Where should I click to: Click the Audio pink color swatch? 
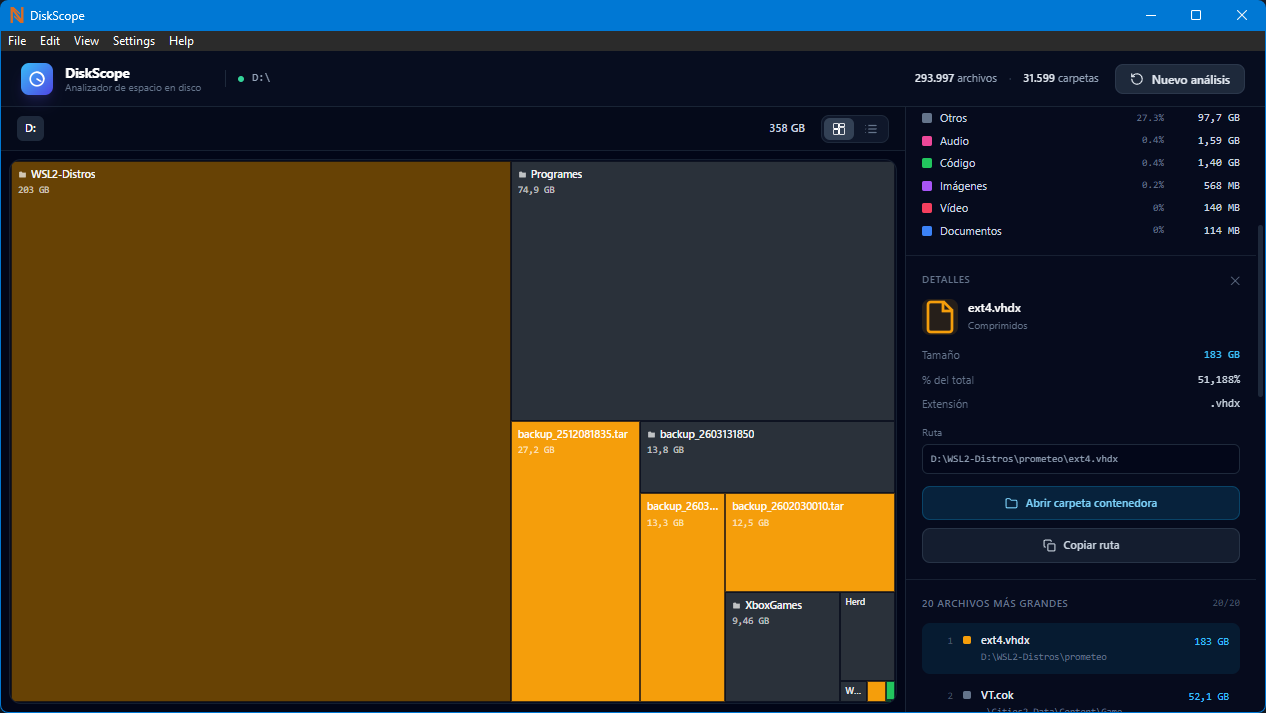[x=927, y=141]
